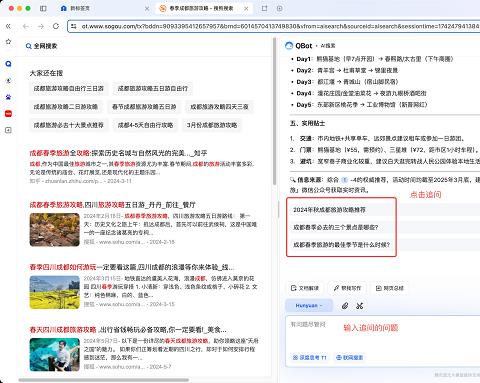Add a new sidebar shortcut via plus box
This screenshot has height=383, width=480.
click(x=8, y=130)
